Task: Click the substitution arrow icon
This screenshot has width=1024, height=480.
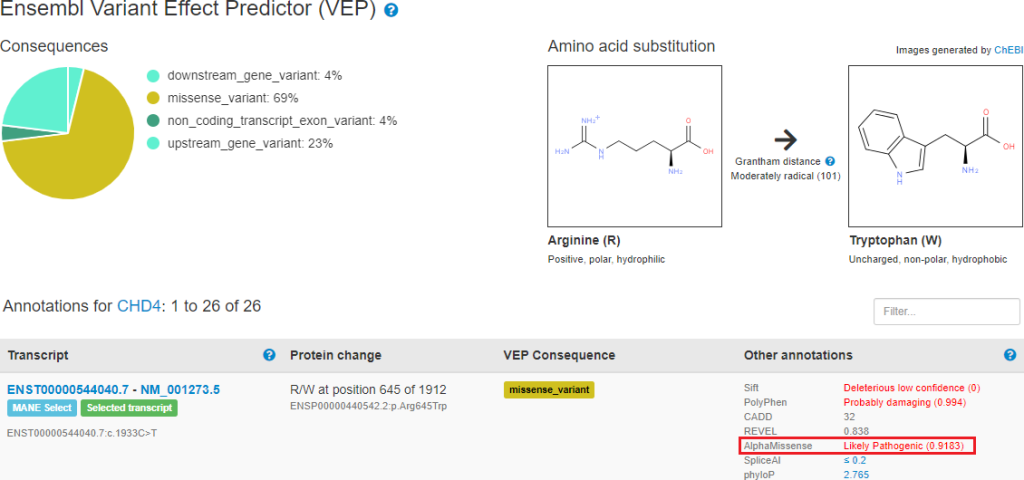Action: [788, 138]
